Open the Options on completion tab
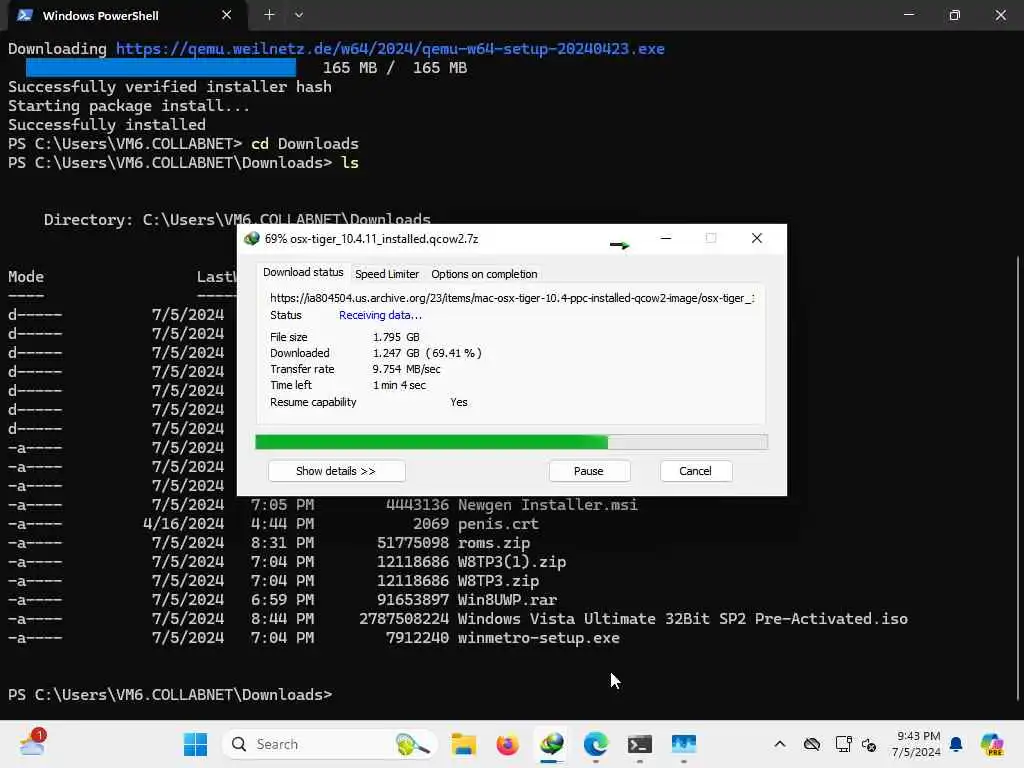 (x=484, y=274)
